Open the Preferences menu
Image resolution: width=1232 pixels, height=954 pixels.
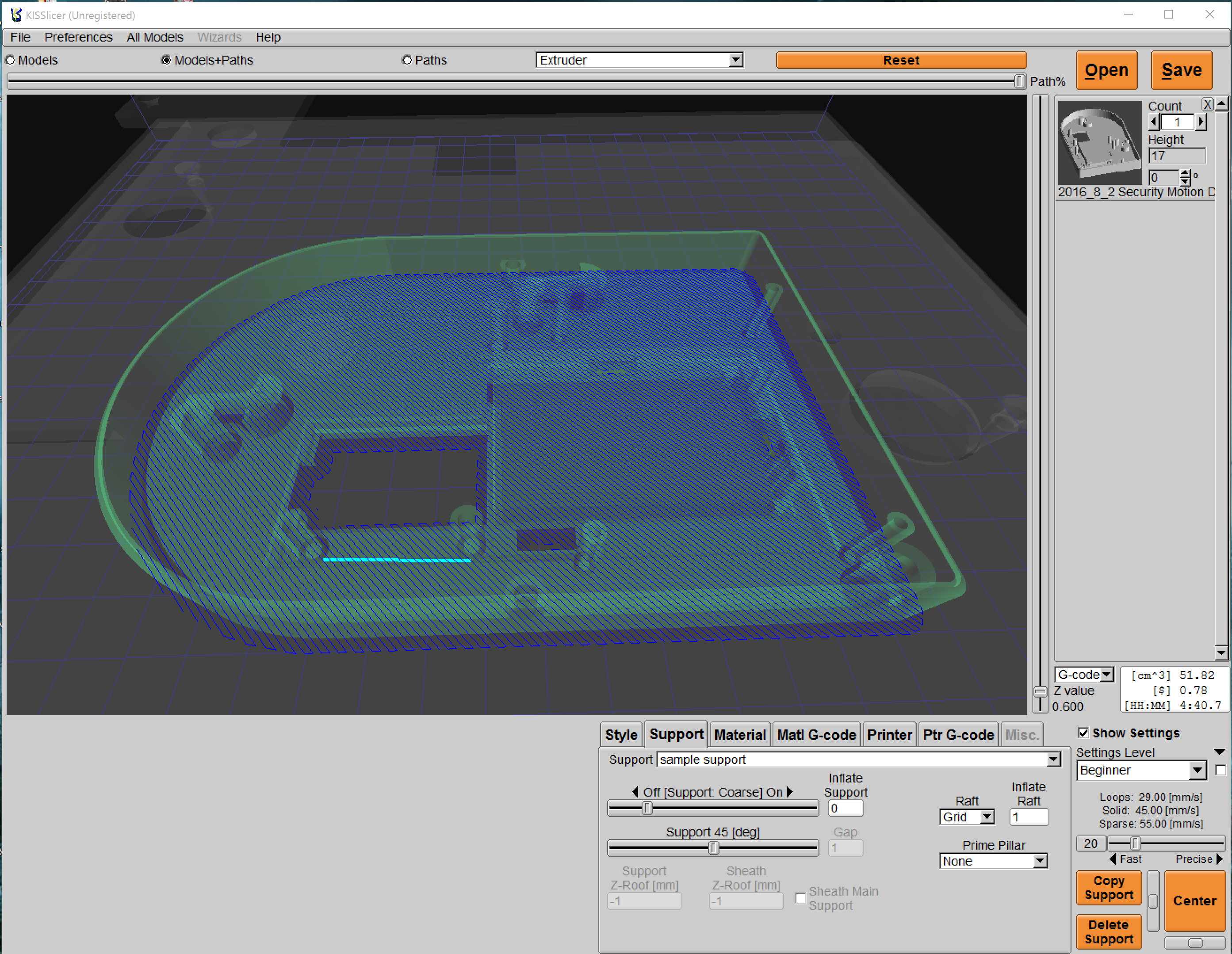pyautogui.click(x=78, y=37)
